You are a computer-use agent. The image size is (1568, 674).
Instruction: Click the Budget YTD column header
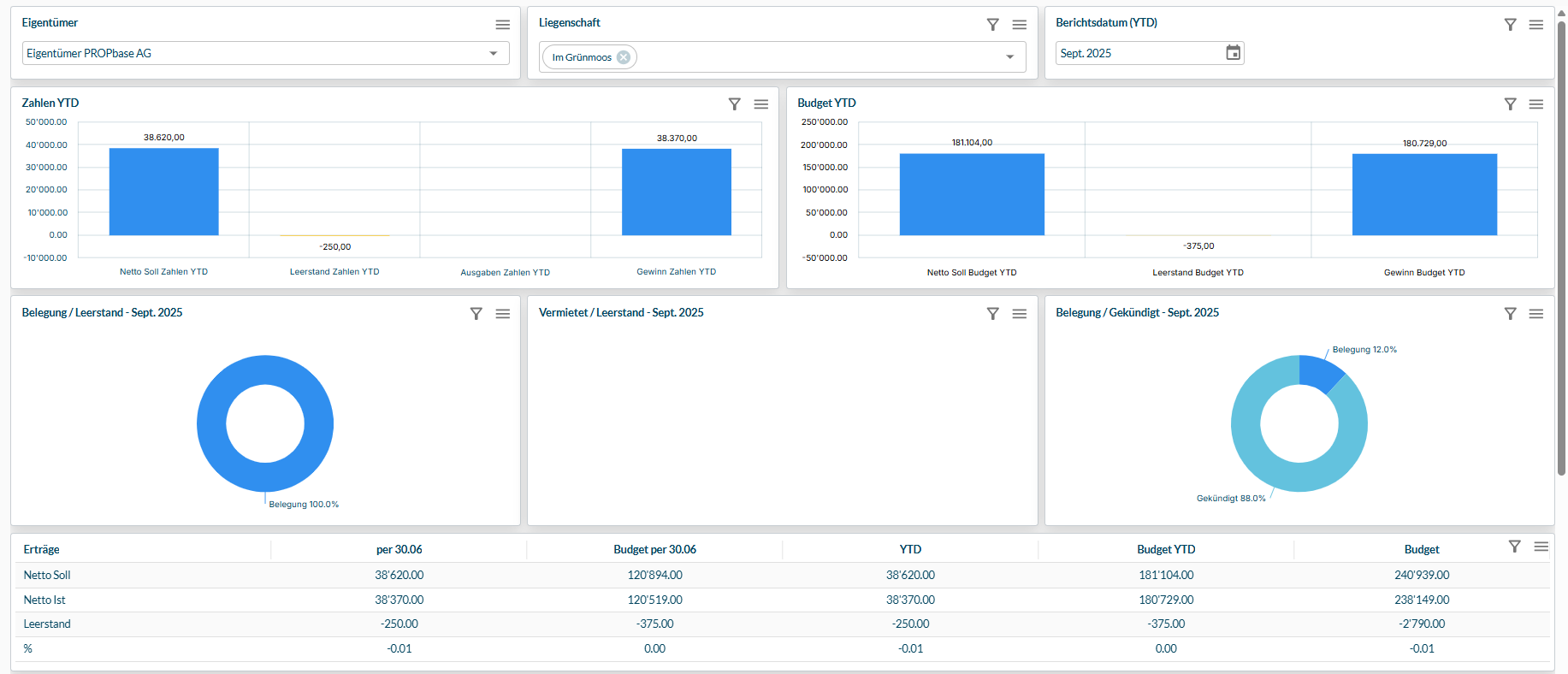coord(1165,549)
